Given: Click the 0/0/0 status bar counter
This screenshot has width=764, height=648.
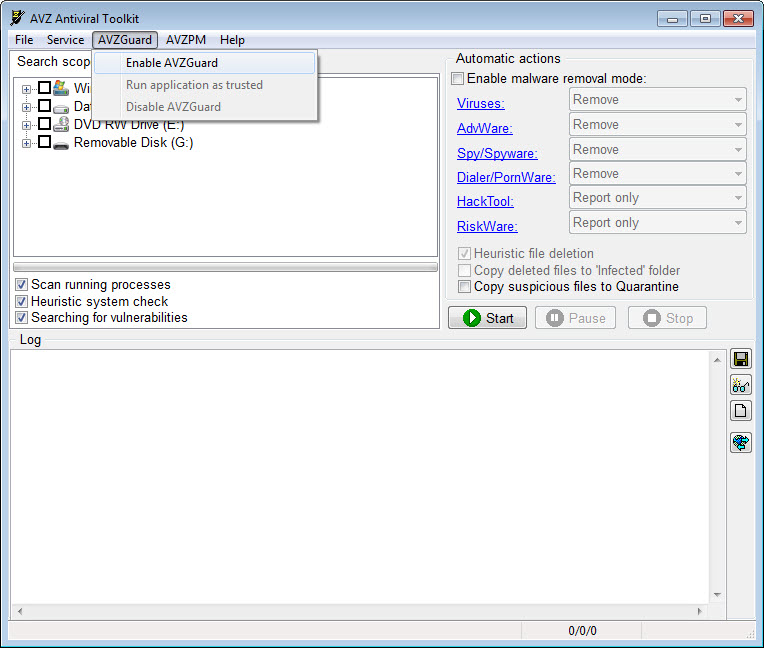Looking at the screenshot, I should click(x=582, y=631).
